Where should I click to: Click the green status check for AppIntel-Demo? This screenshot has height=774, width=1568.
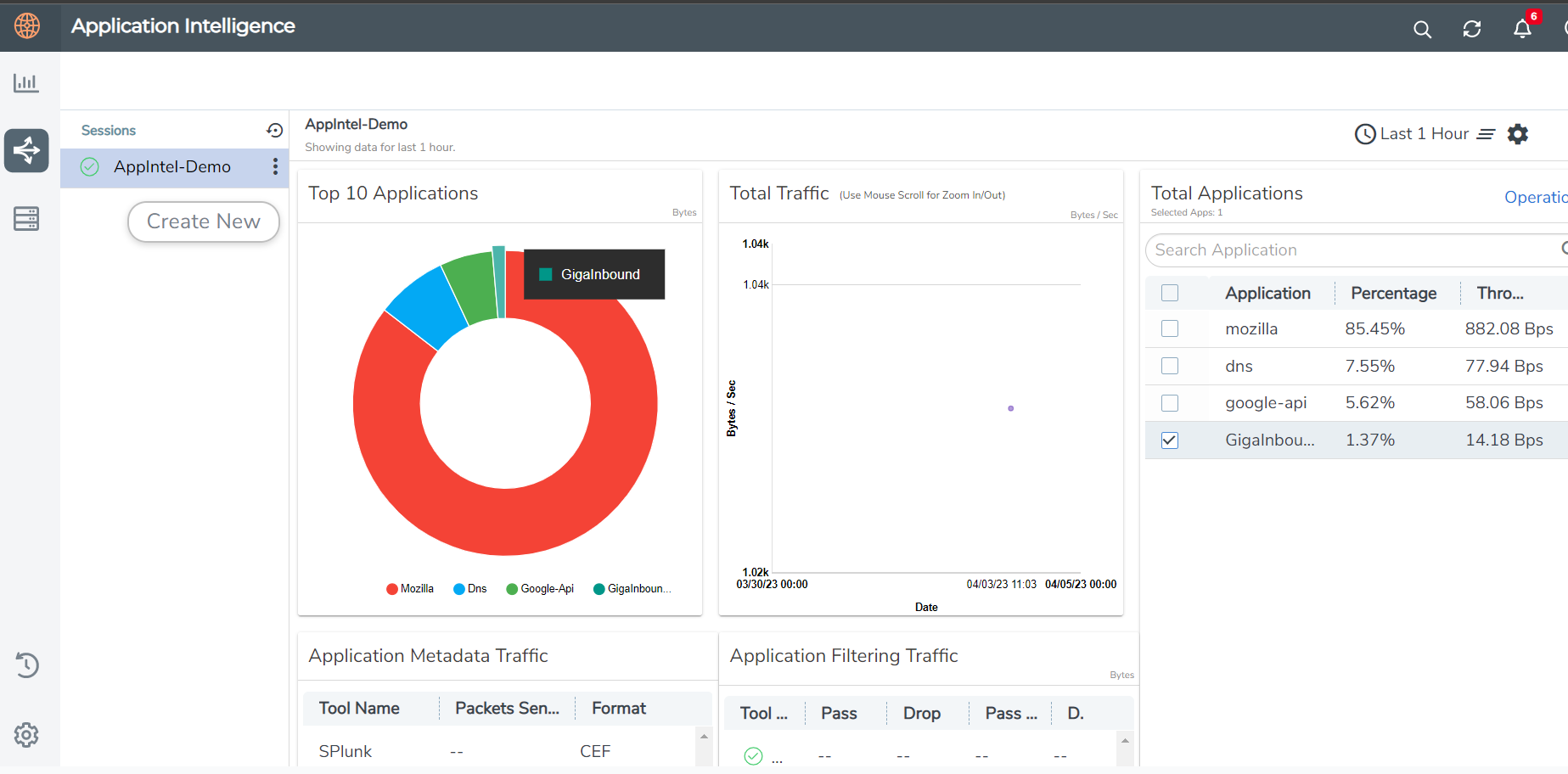pyautogui.click(x=90, y=167)
